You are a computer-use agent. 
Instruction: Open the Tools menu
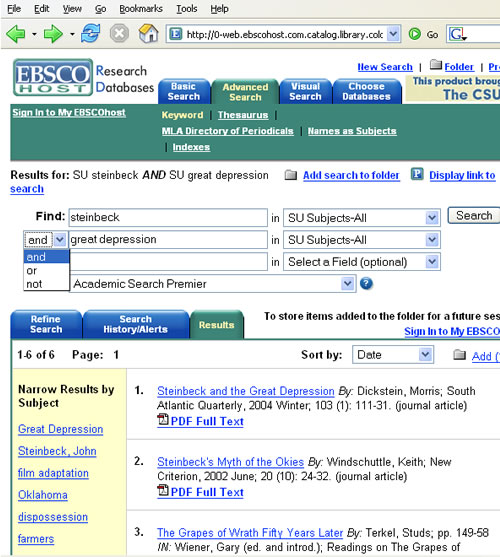point(187,9)
